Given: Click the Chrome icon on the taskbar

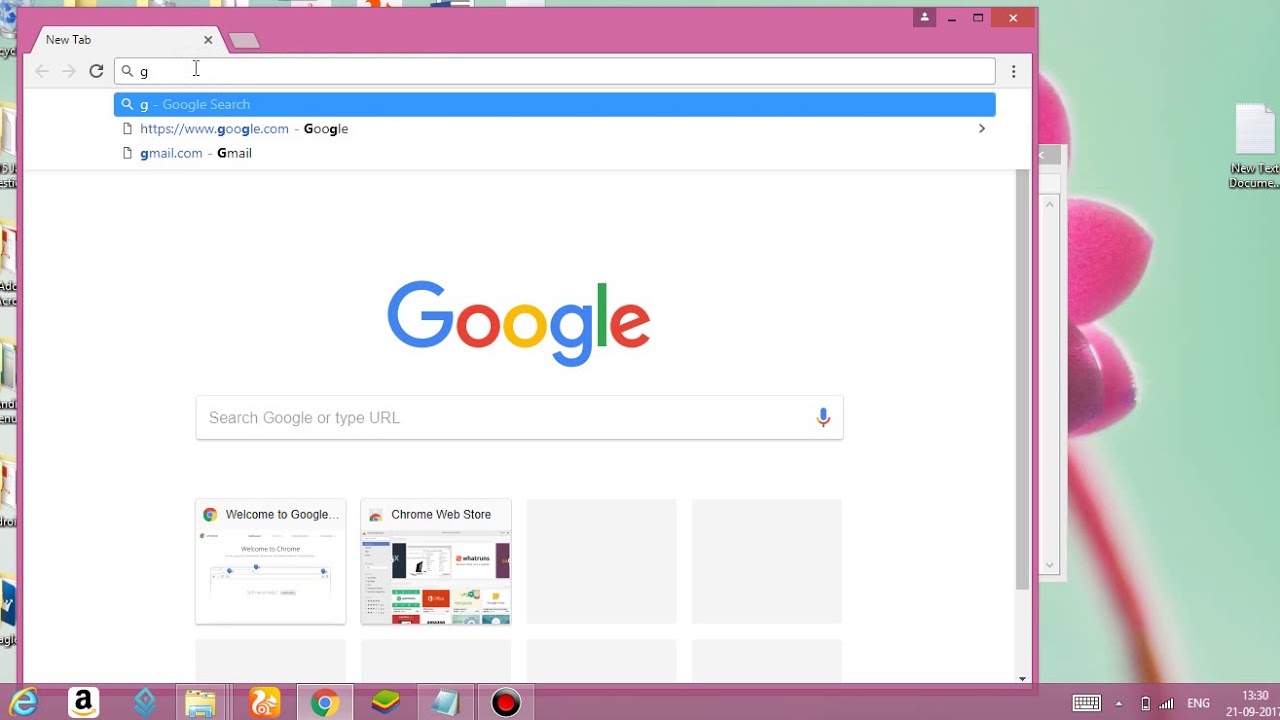Looking at the screenshot, I should pos(324,703).
